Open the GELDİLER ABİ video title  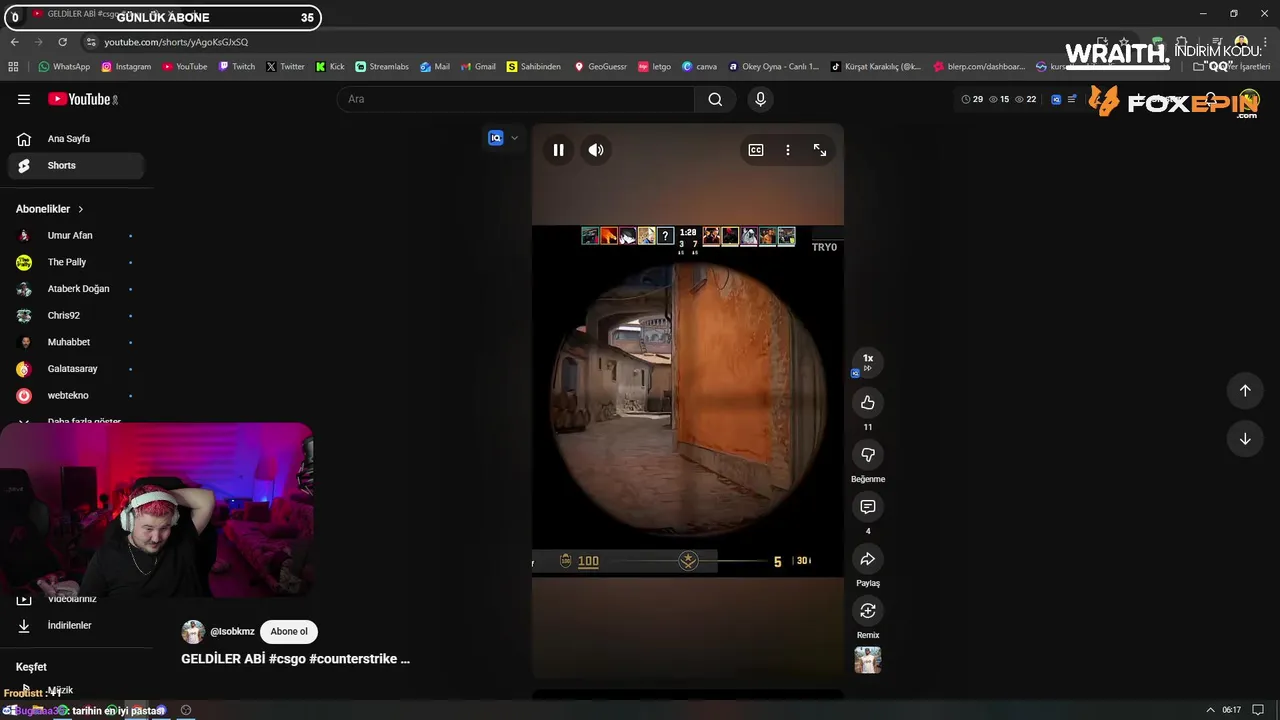(295, 659)
